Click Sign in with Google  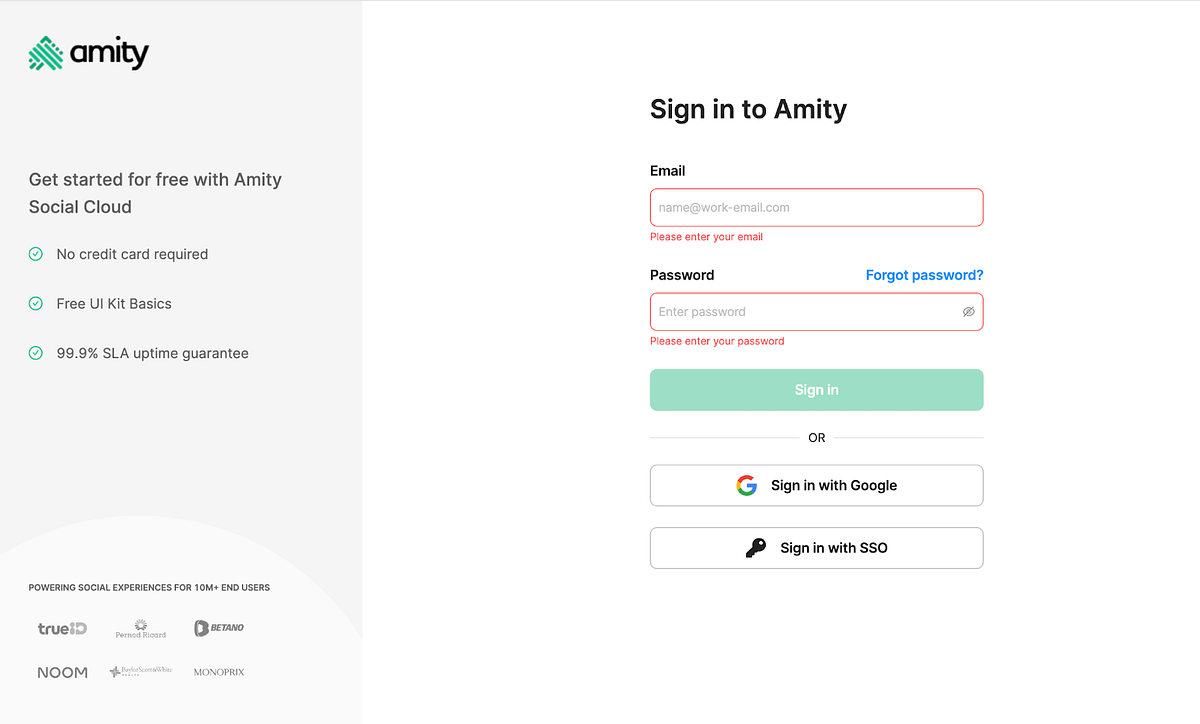pos(816,485)
